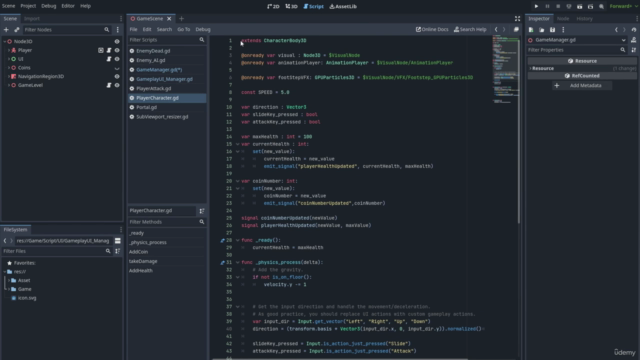This screenshot has width=640, height=360.
Task: Open the Project menu
Action: point(28,6)
